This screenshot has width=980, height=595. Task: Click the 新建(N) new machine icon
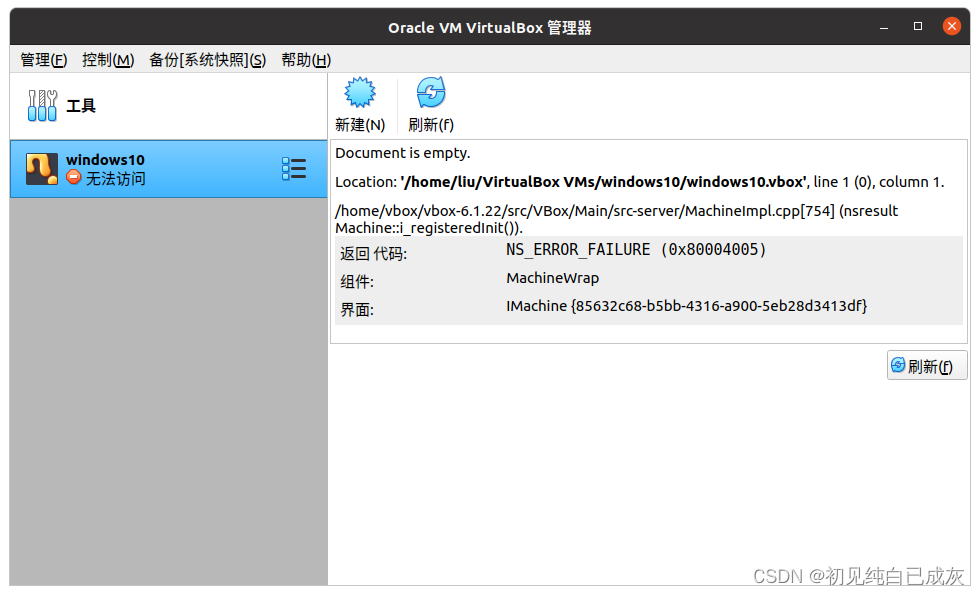pyautogui.click(x=360, y=92)
